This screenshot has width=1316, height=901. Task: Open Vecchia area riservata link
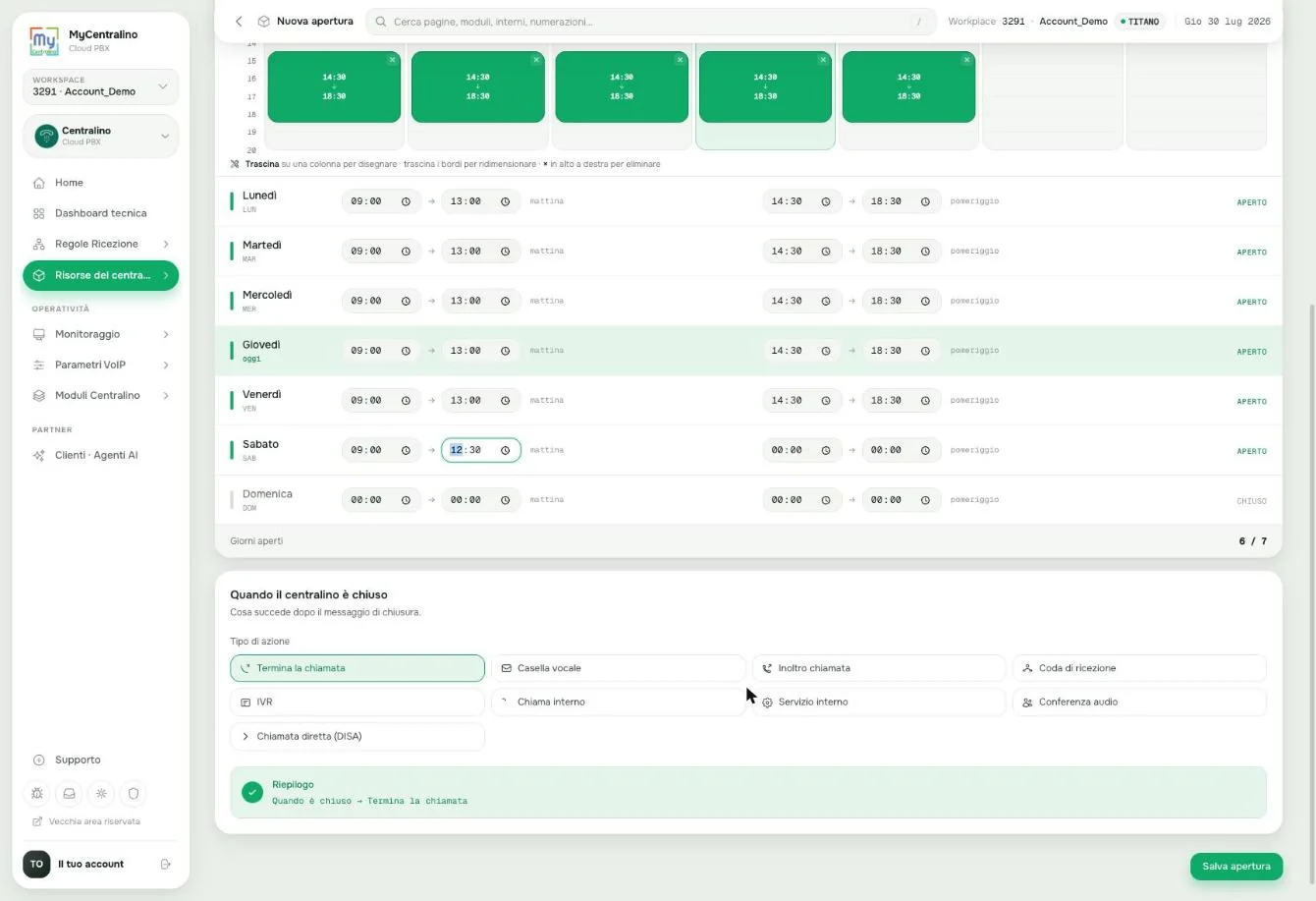[x=86, y=821]
